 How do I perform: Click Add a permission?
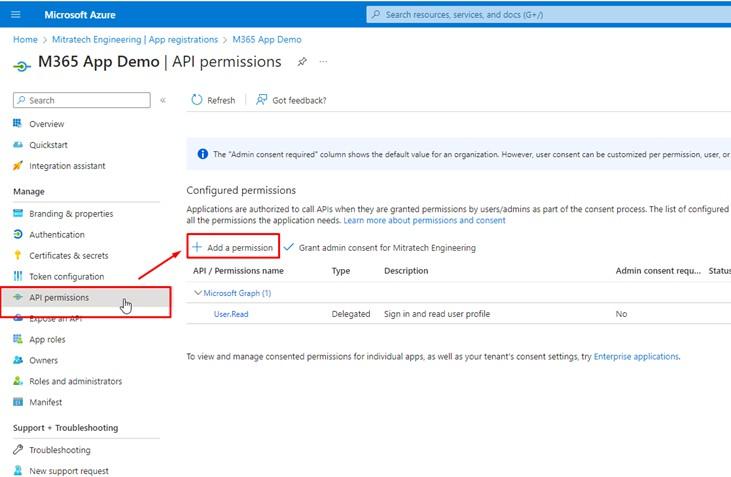233,248
